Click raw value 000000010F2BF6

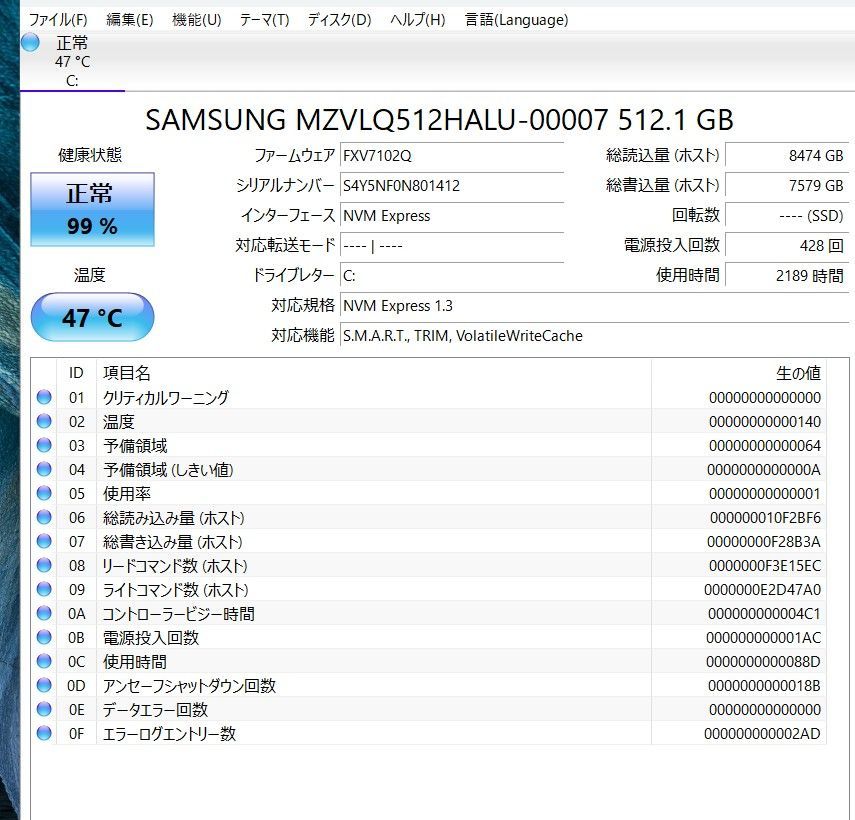click(765, 517)
